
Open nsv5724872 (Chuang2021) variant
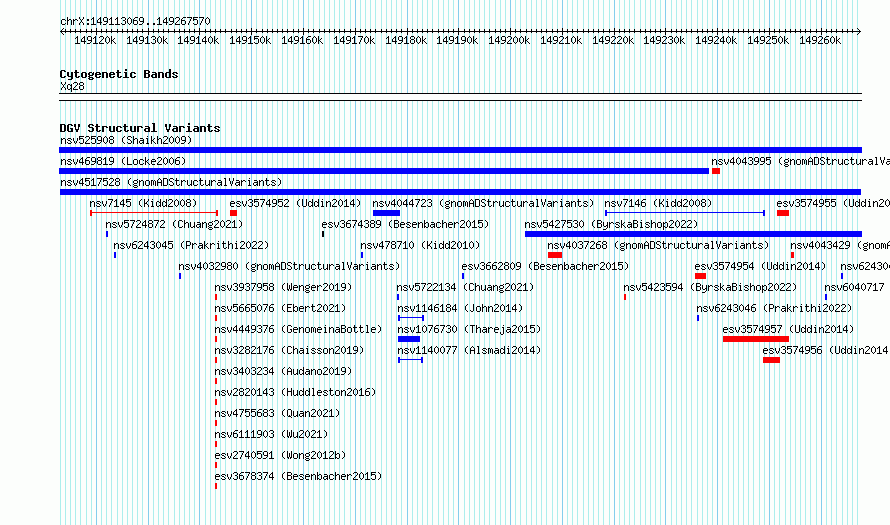(x=174, y=224)
